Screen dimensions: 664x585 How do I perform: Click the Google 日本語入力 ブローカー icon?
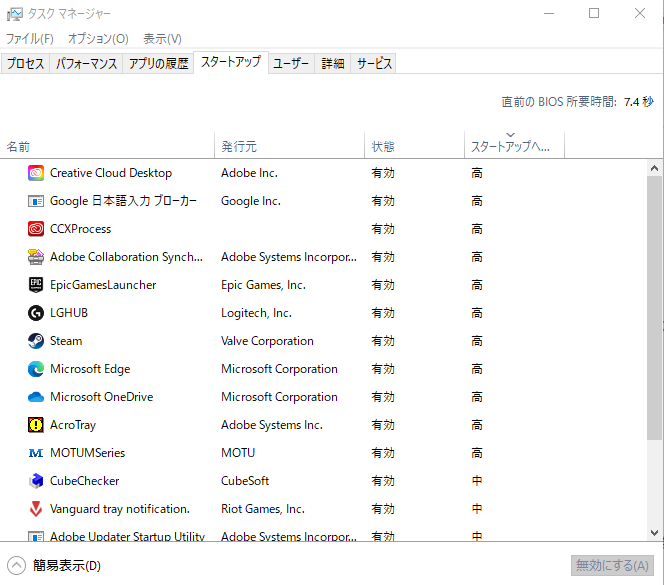[x=36, y=201]
